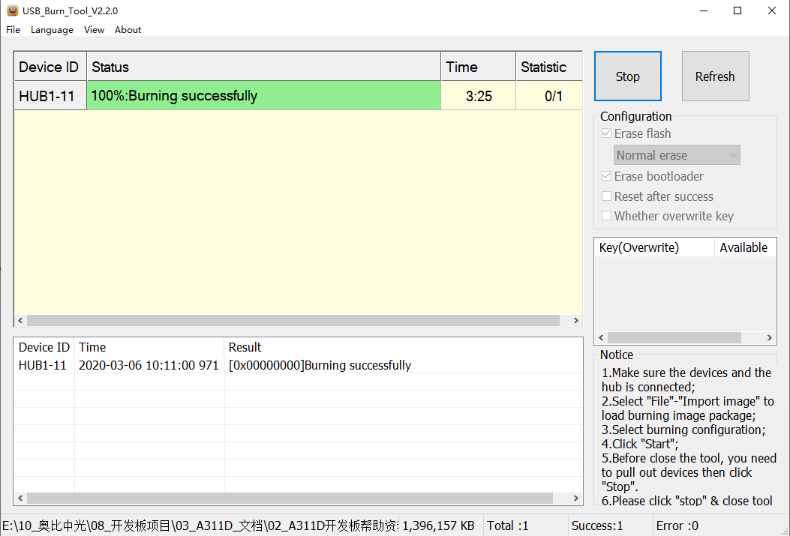Image resolution: width=790 pixels, height=536 pixels.
Task: Click the Statistic column header
Action: pos(549,67)
